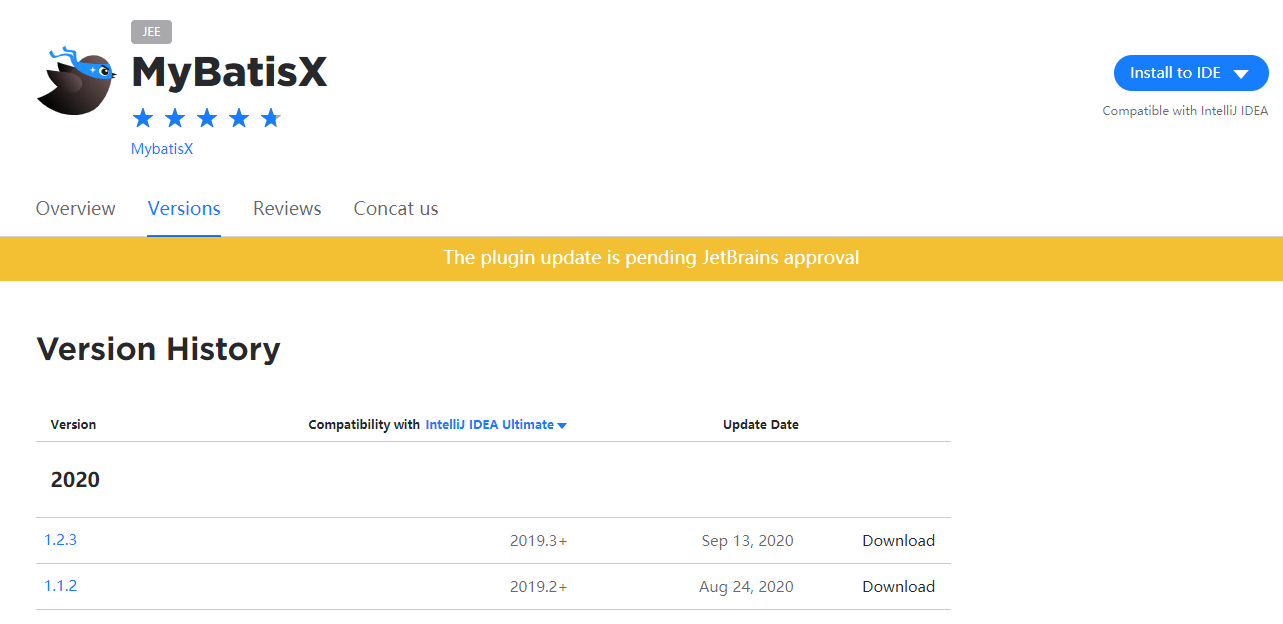The image size is (1283, 624).
Task: Click the fifth rating star
Action: pos(271,119)
